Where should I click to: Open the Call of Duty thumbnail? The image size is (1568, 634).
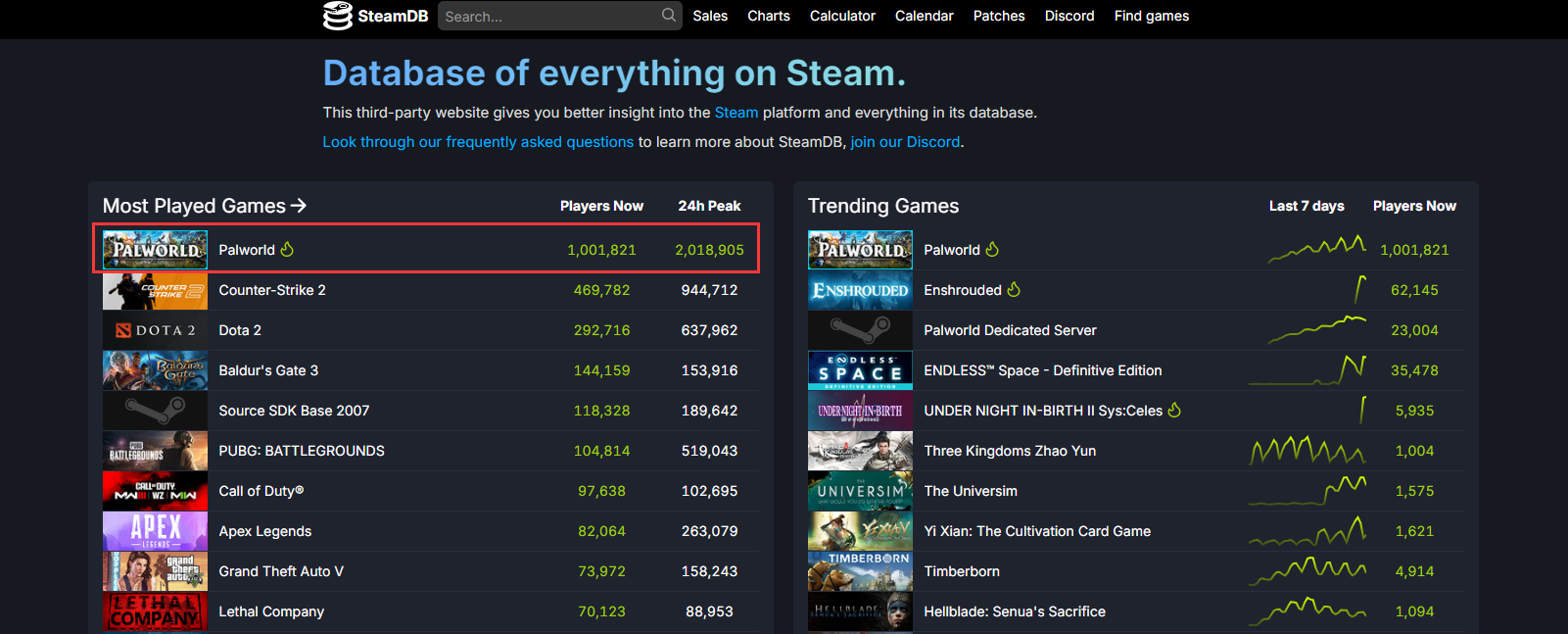click(155, 491)
